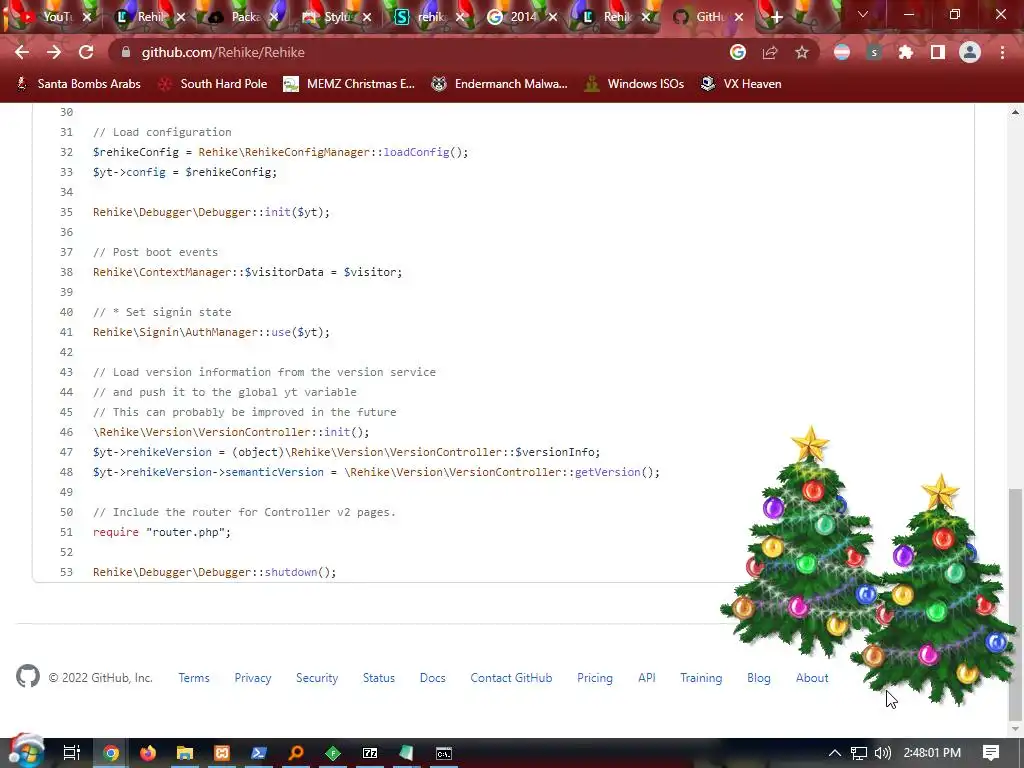
Task: Go back with the browser back arrow
Action: [x=22, y=52]
